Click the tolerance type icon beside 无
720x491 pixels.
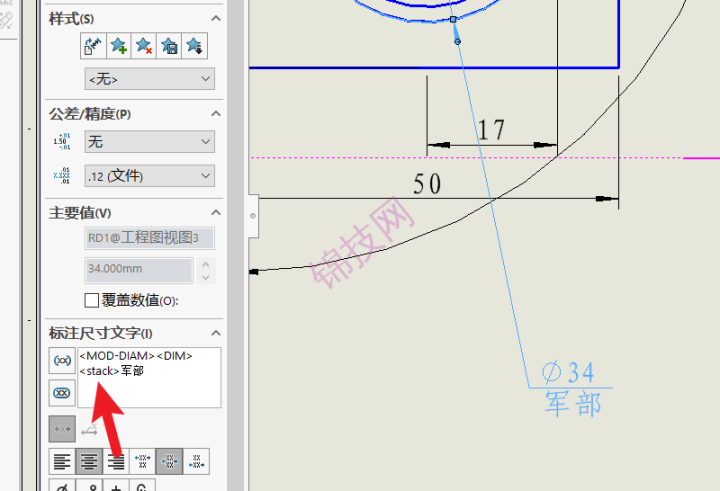pos(62,141)
